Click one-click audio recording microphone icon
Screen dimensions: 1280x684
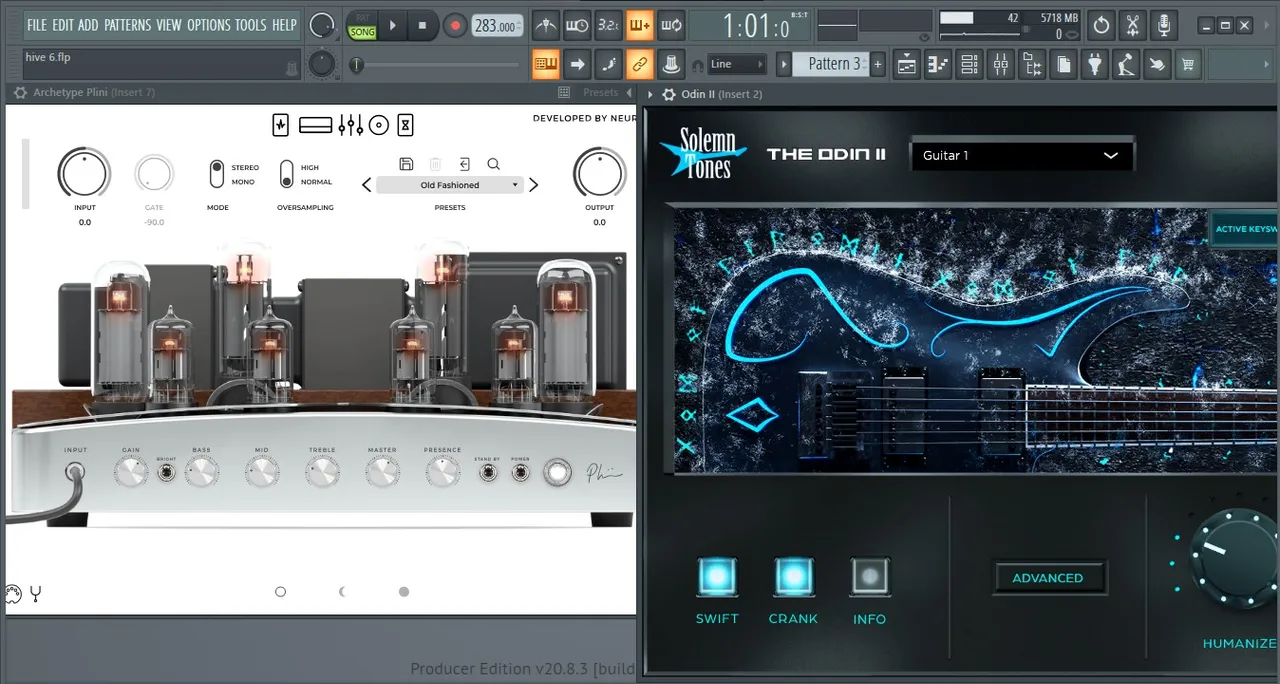pos(1163,25)
